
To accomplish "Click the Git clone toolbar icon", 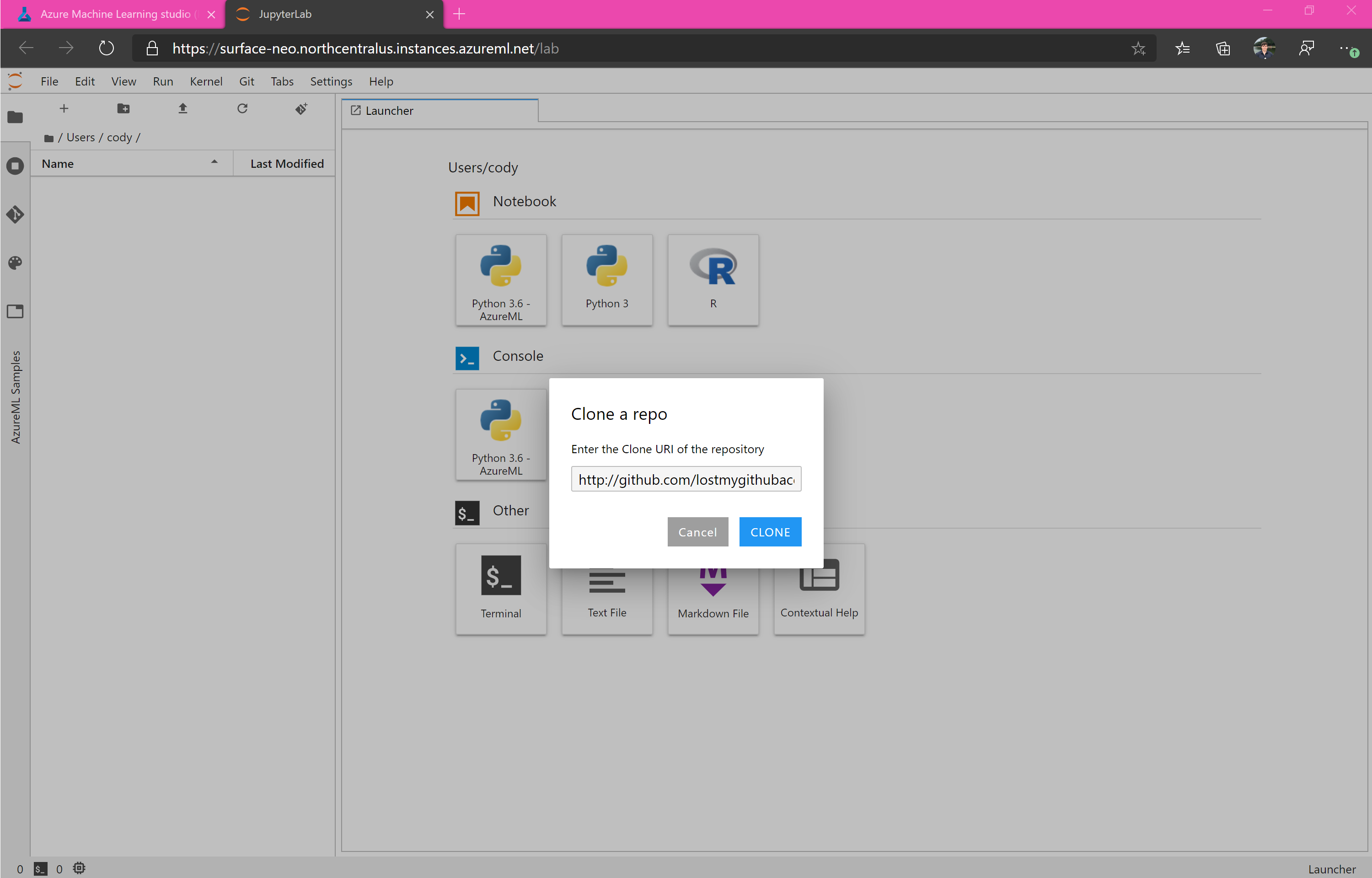I will 301,108.
